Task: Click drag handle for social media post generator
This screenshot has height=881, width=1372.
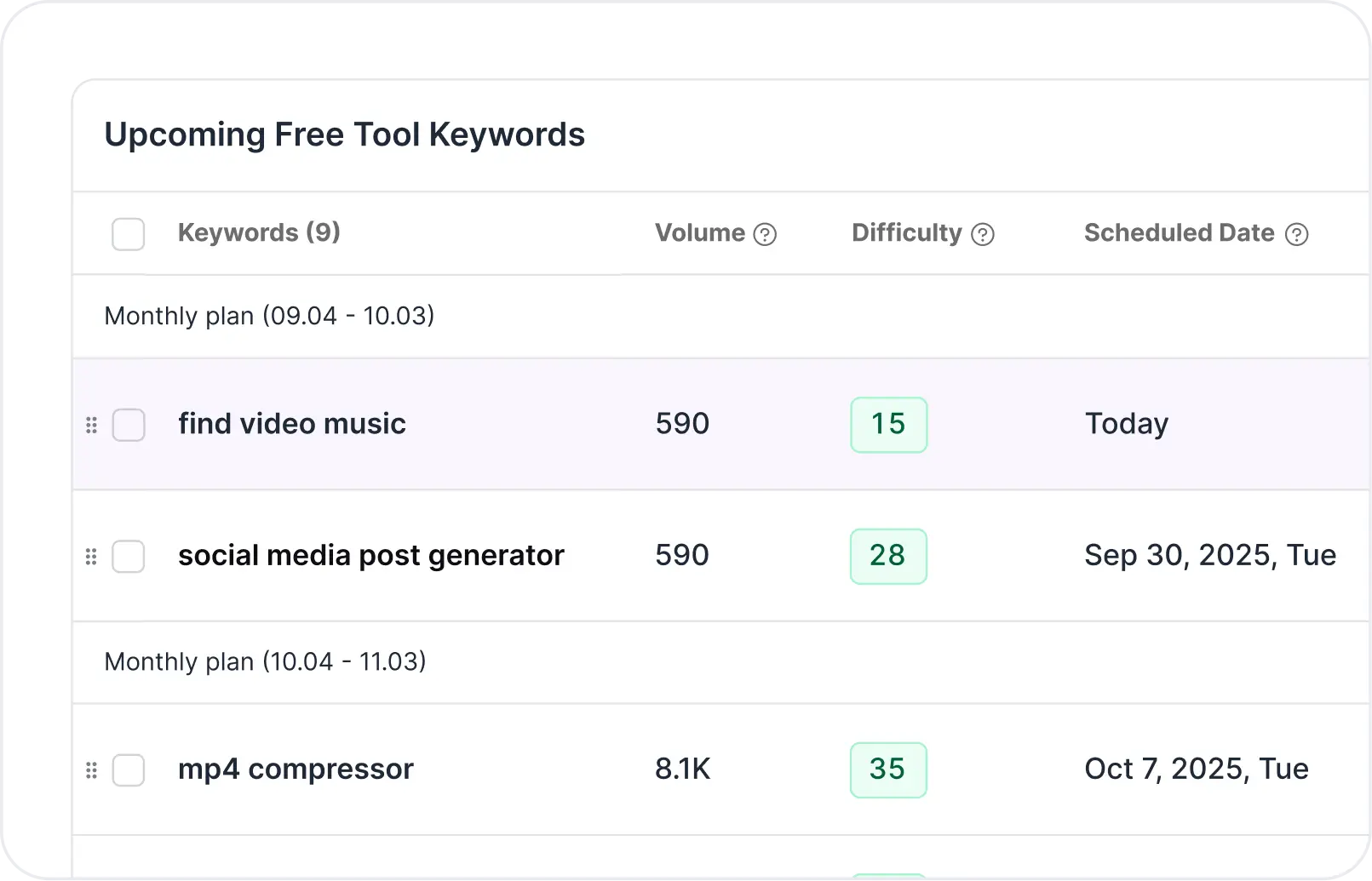Action: (92, 557)
